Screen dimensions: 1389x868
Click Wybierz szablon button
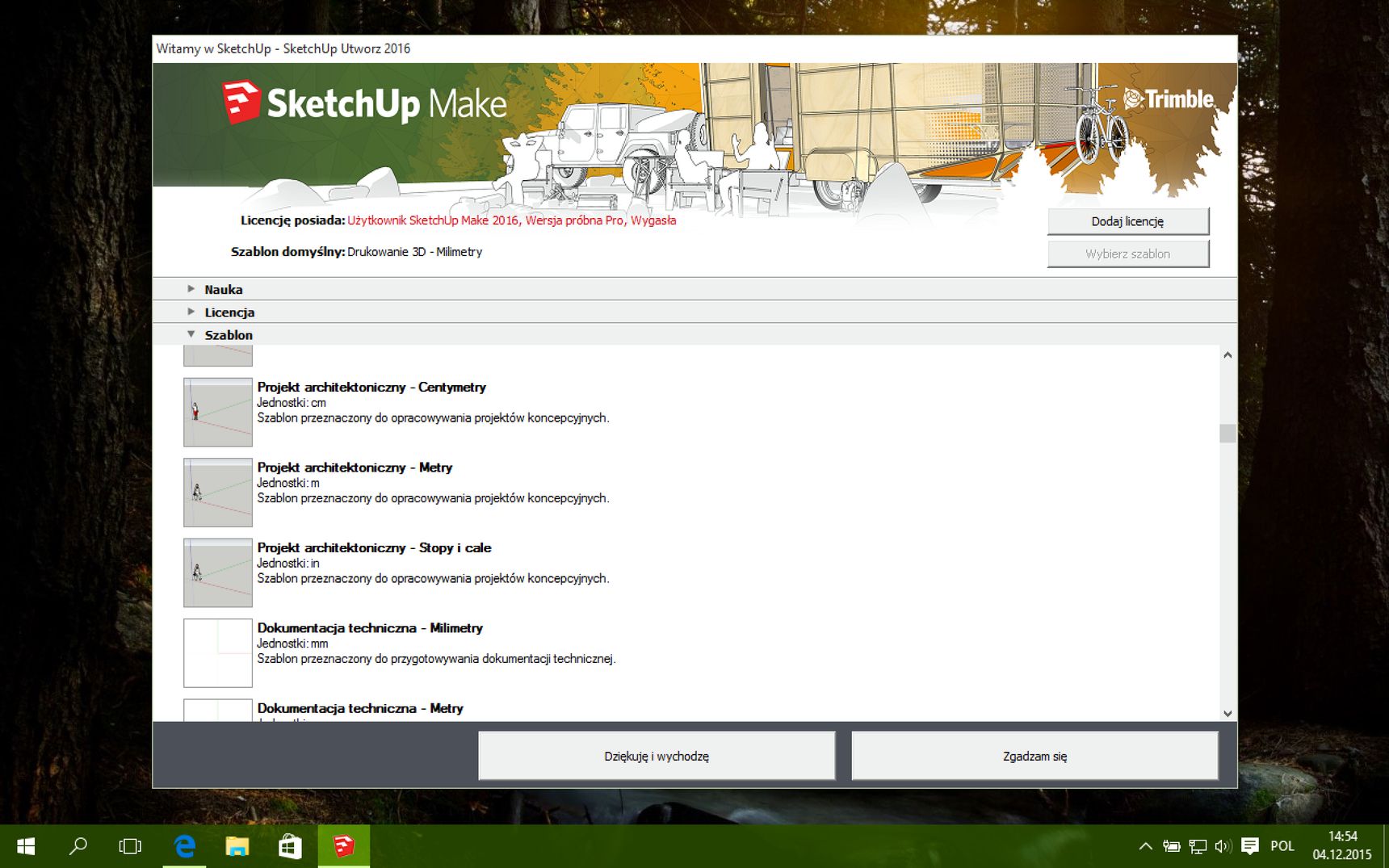point(1128,254)
